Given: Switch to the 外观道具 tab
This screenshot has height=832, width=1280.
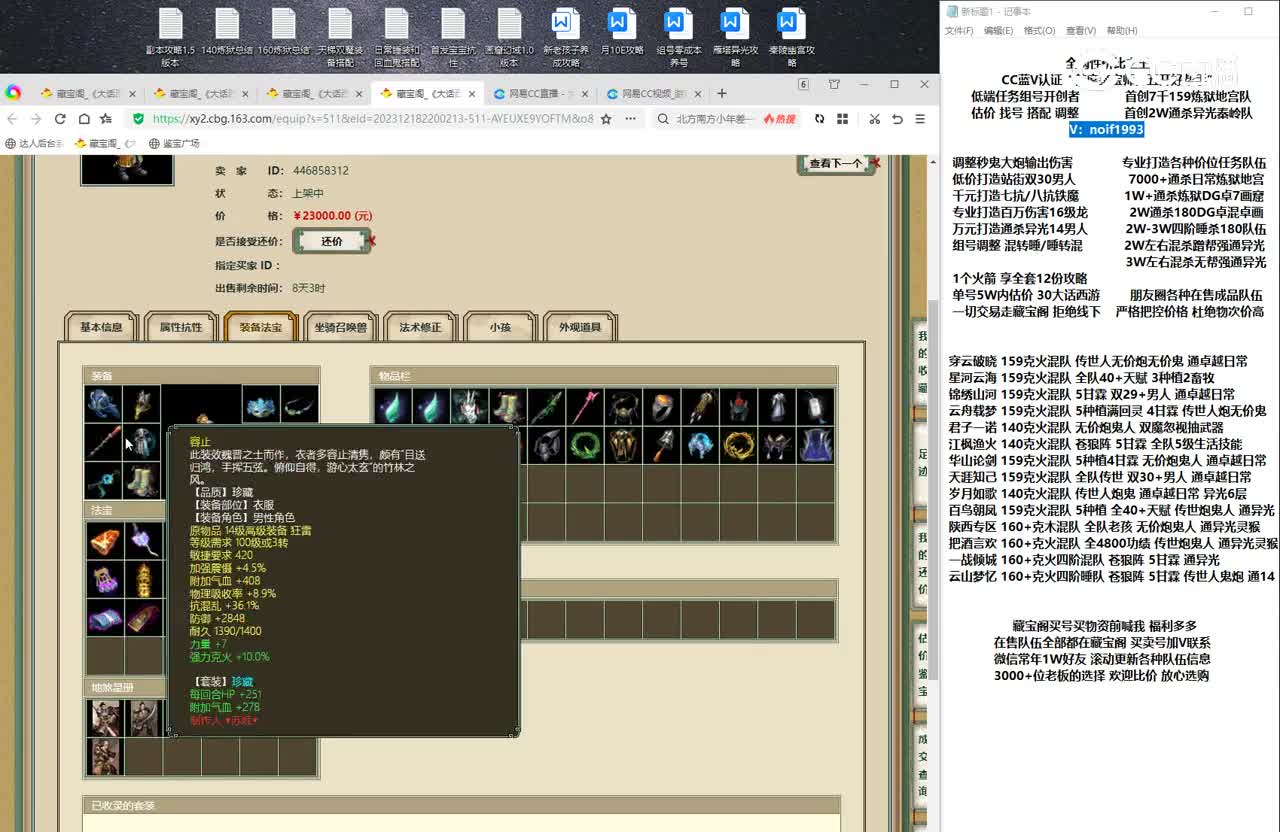Looking at the screenshot, I should [x=580, y=327].
